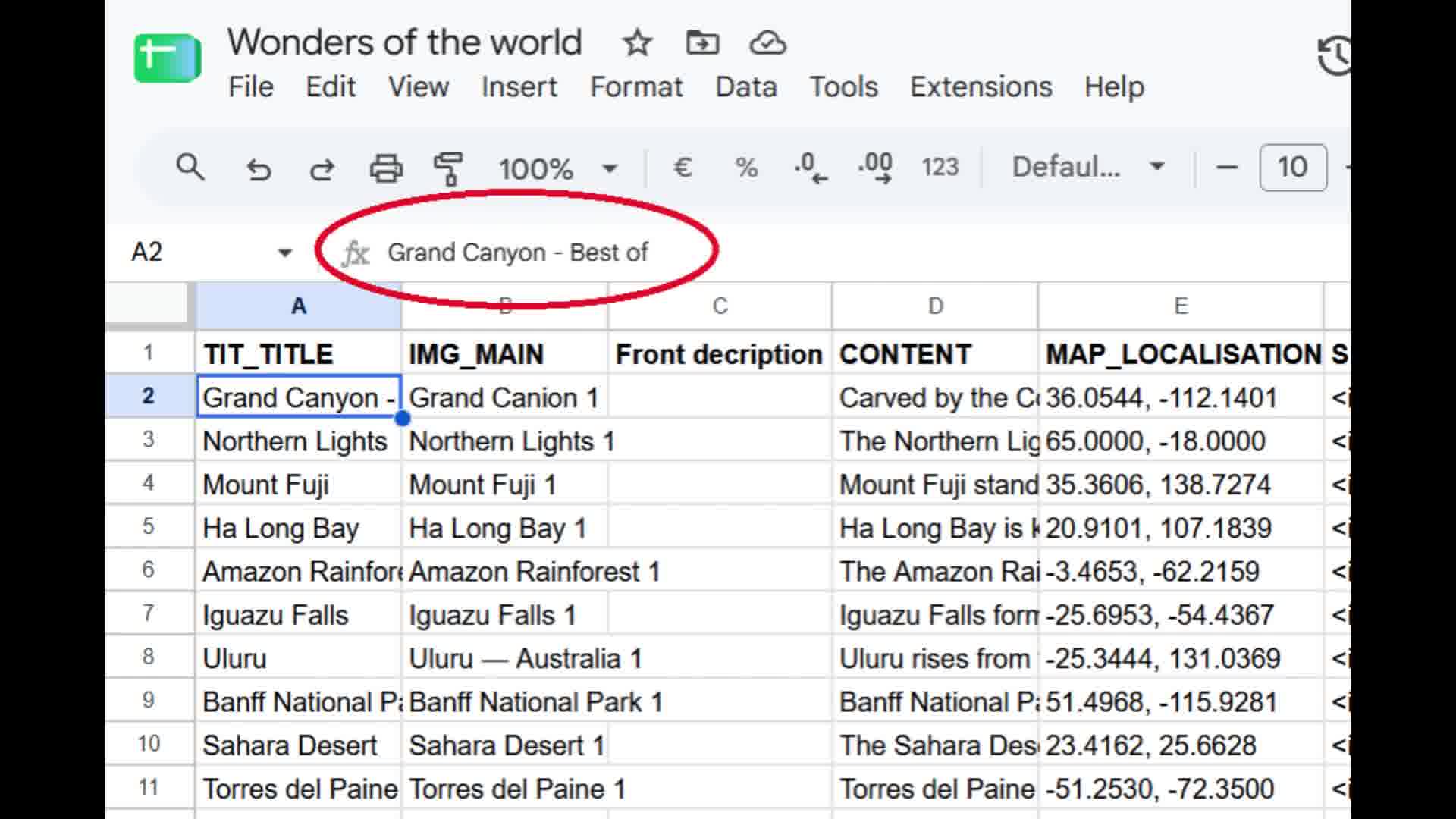Viewport: 1456px width, 819px height.
Task: Open the Format menu
Action: tap(636, 87)
